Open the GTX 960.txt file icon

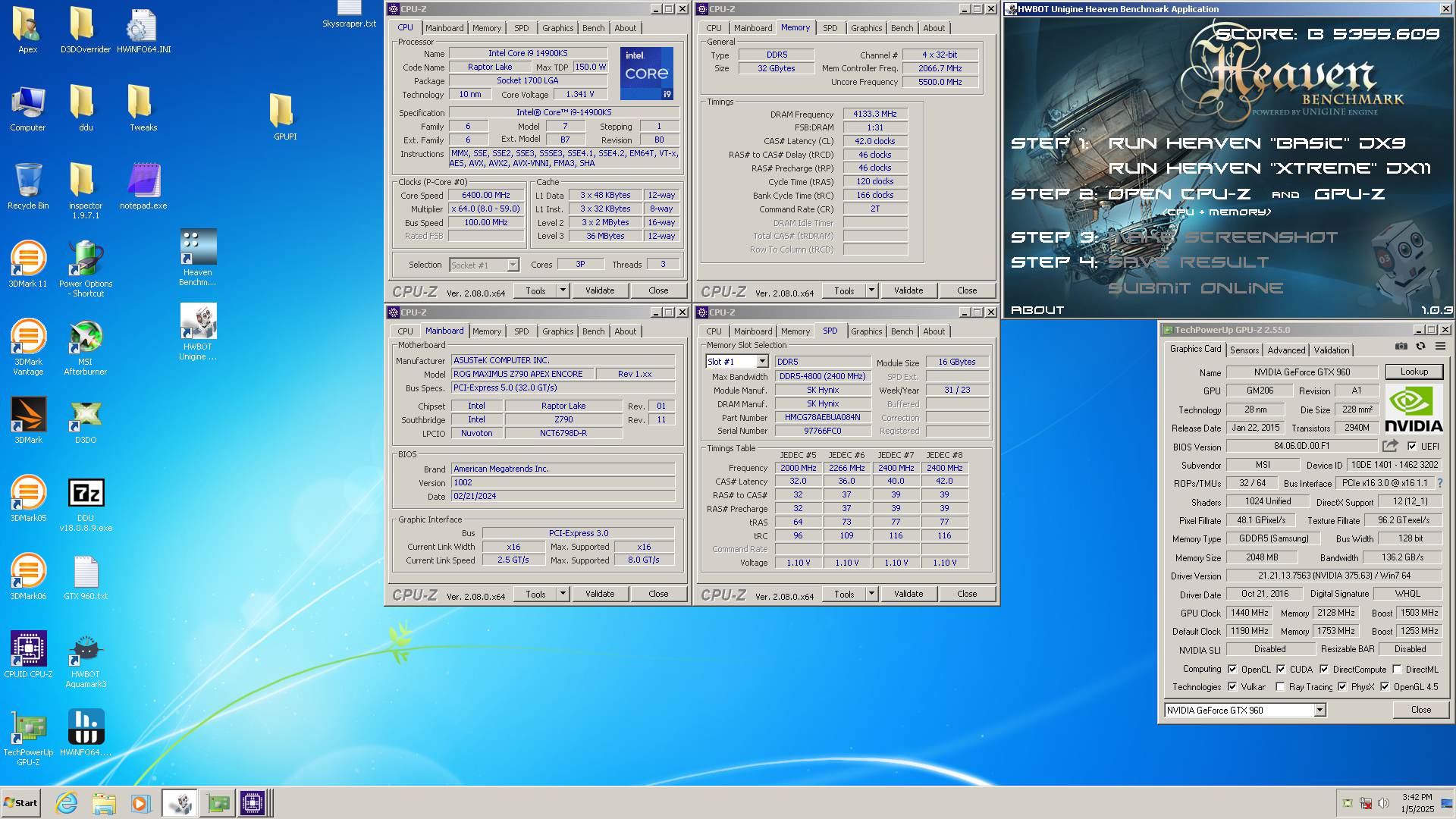[x=86, y=576]
